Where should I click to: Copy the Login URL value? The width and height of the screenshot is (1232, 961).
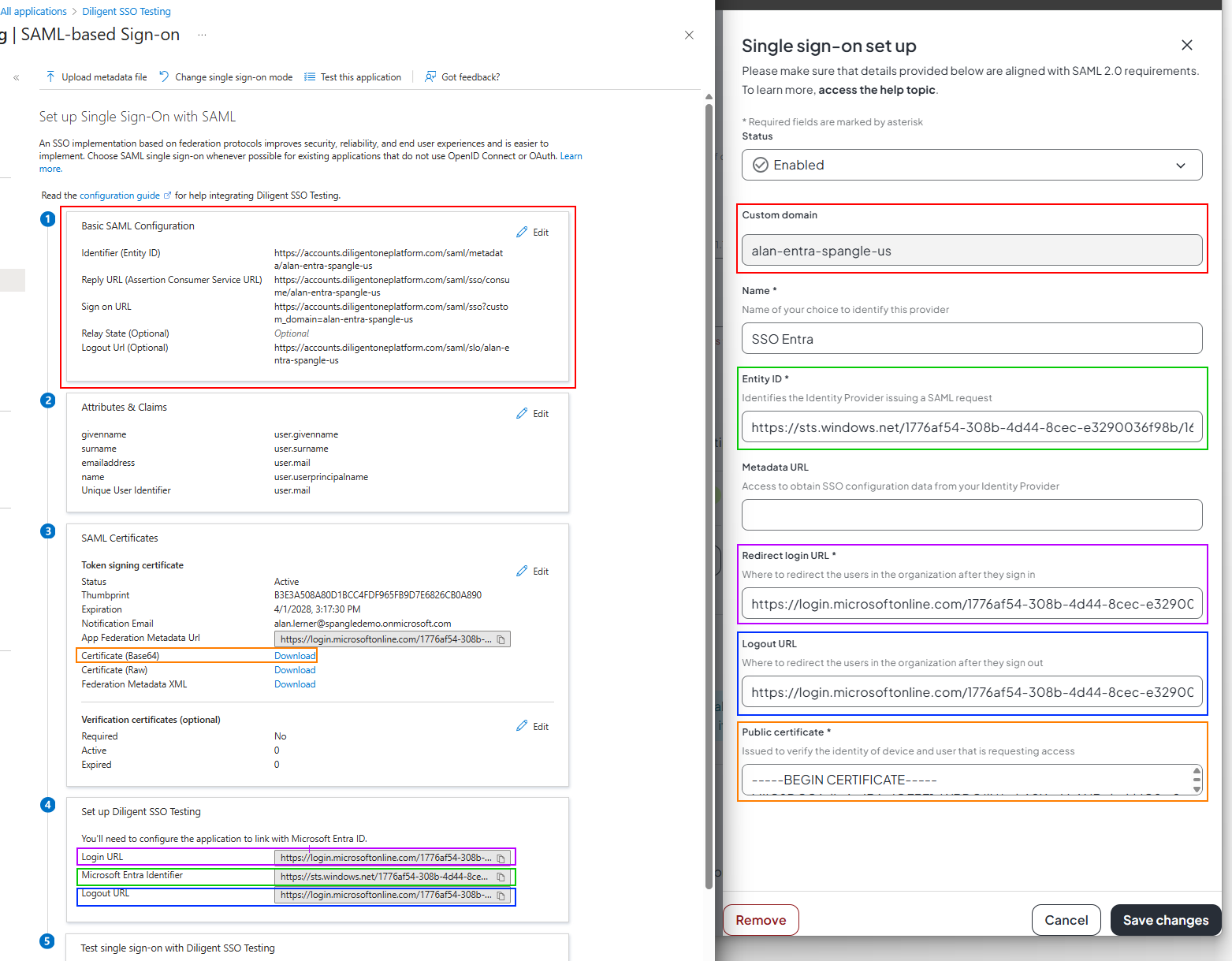(501, 858)
